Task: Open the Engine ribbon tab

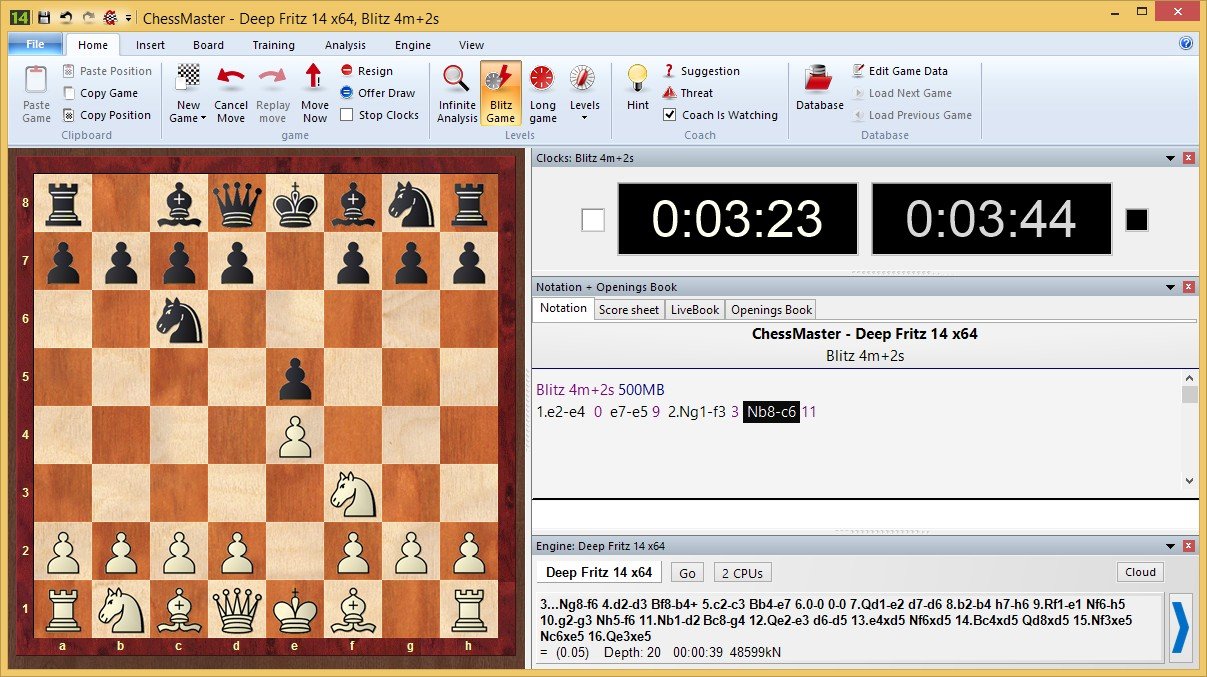Action: pyautogui.click(x=412, y=45)
